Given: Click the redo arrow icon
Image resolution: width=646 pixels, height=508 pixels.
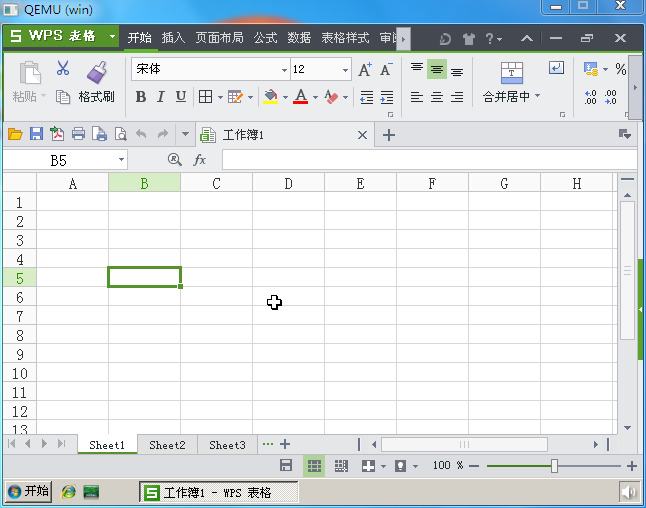Looking at the screenshot, I should pyautogui.click(x=163, y=134).
